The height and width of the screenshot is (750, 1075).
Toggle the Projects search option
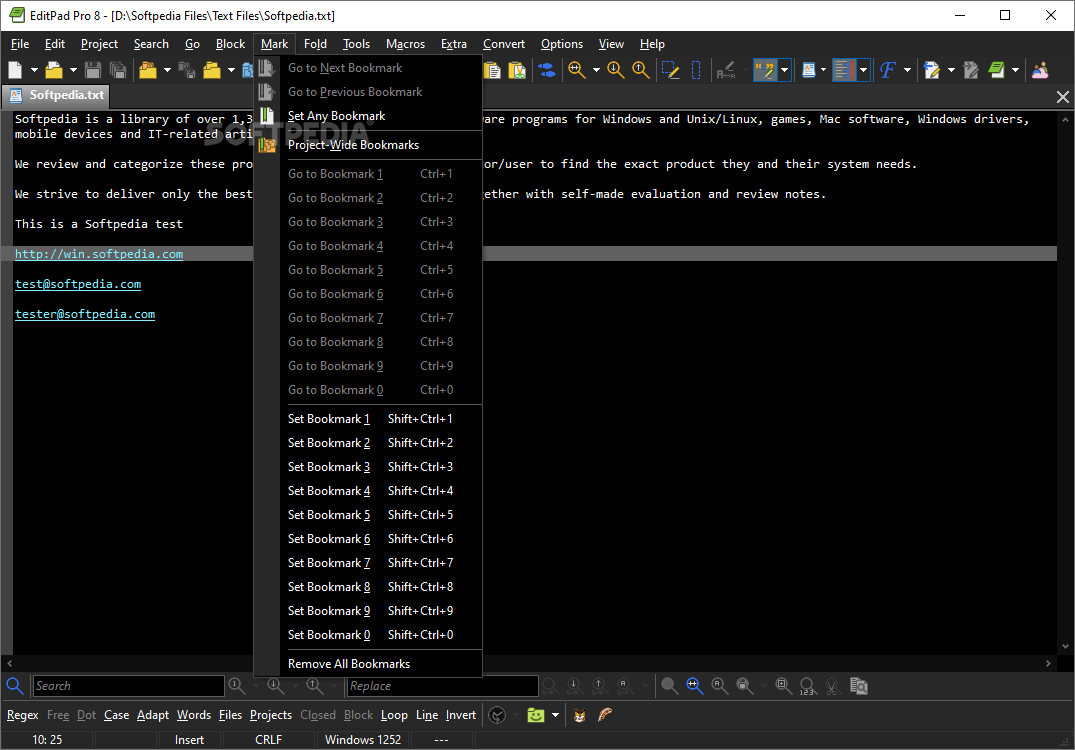(x=271, y=715)
